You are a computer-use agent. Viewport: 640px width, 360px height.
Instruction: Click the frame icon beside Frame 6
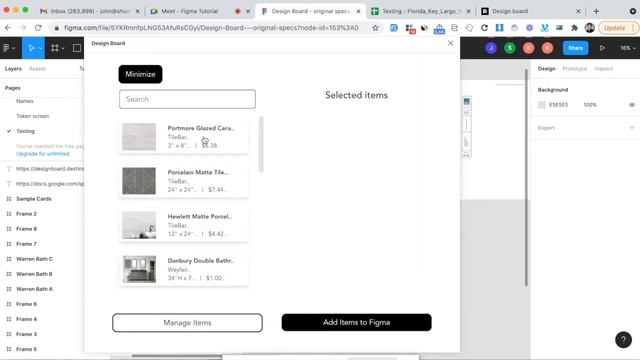point(9,304)
